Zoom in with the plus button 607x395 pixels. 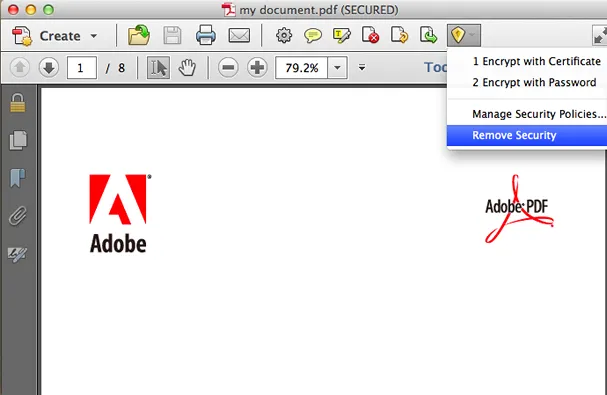click(x=257, y=68)
